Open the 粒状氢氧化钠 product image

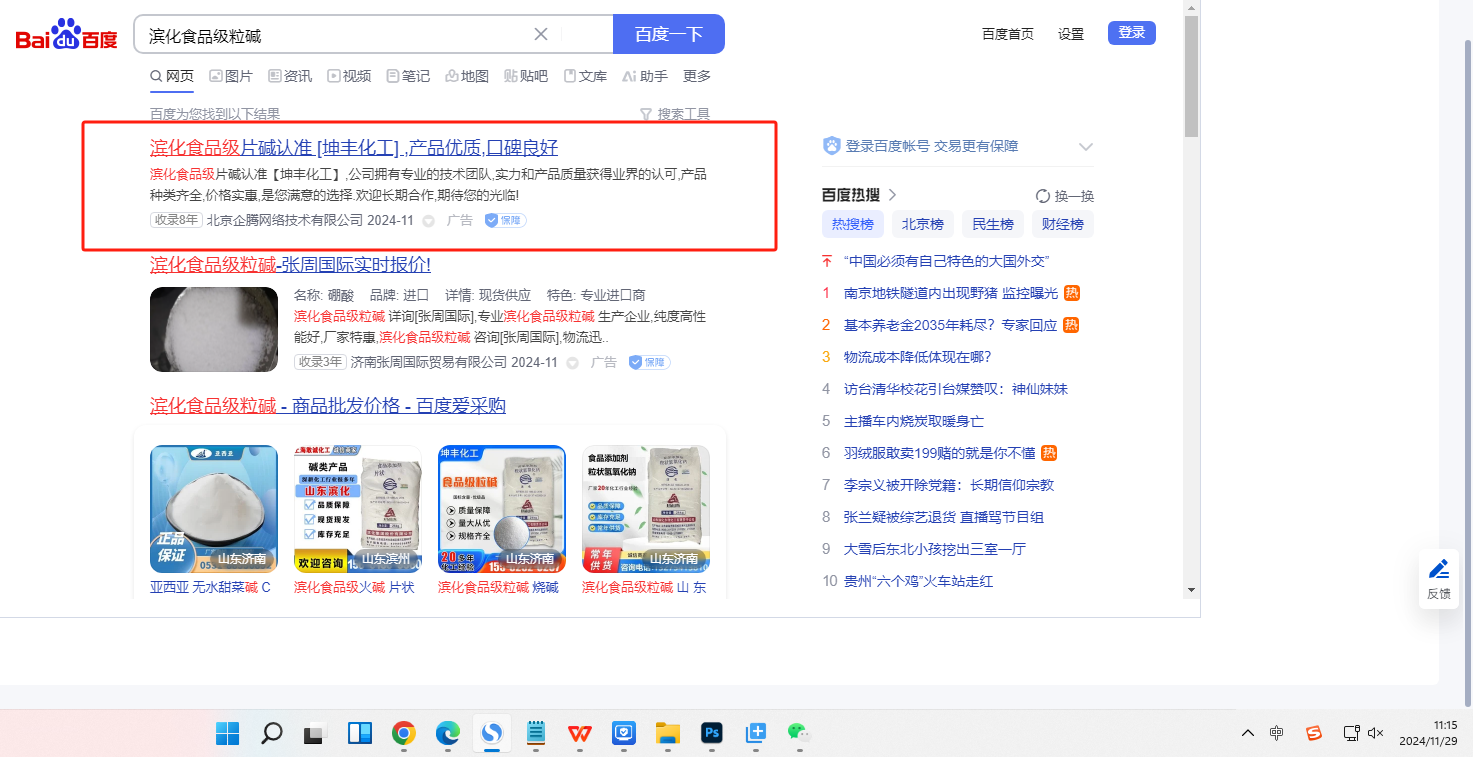pos(646,509)
